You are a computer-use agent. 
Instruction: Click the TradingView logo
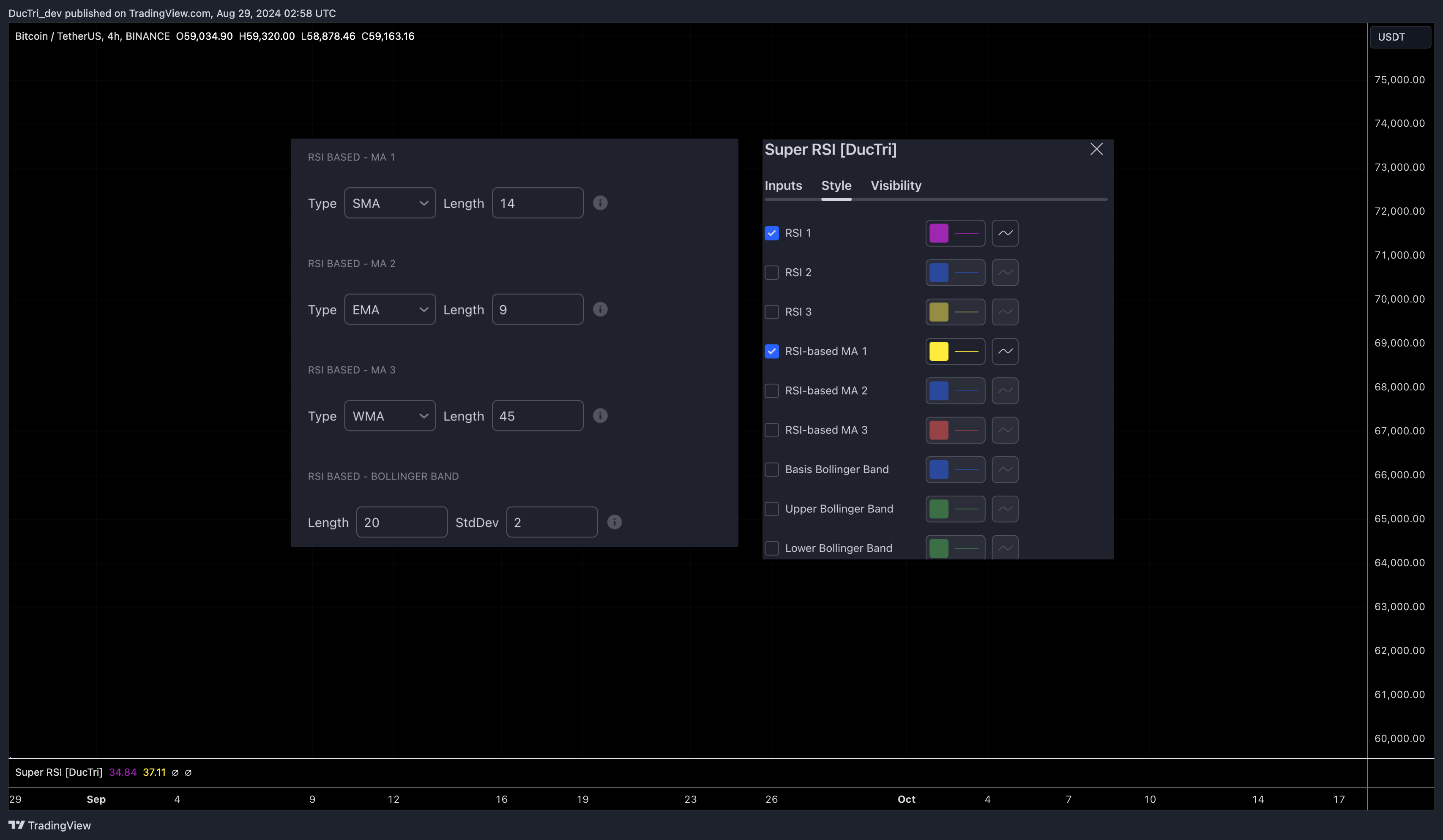[50, 825]
